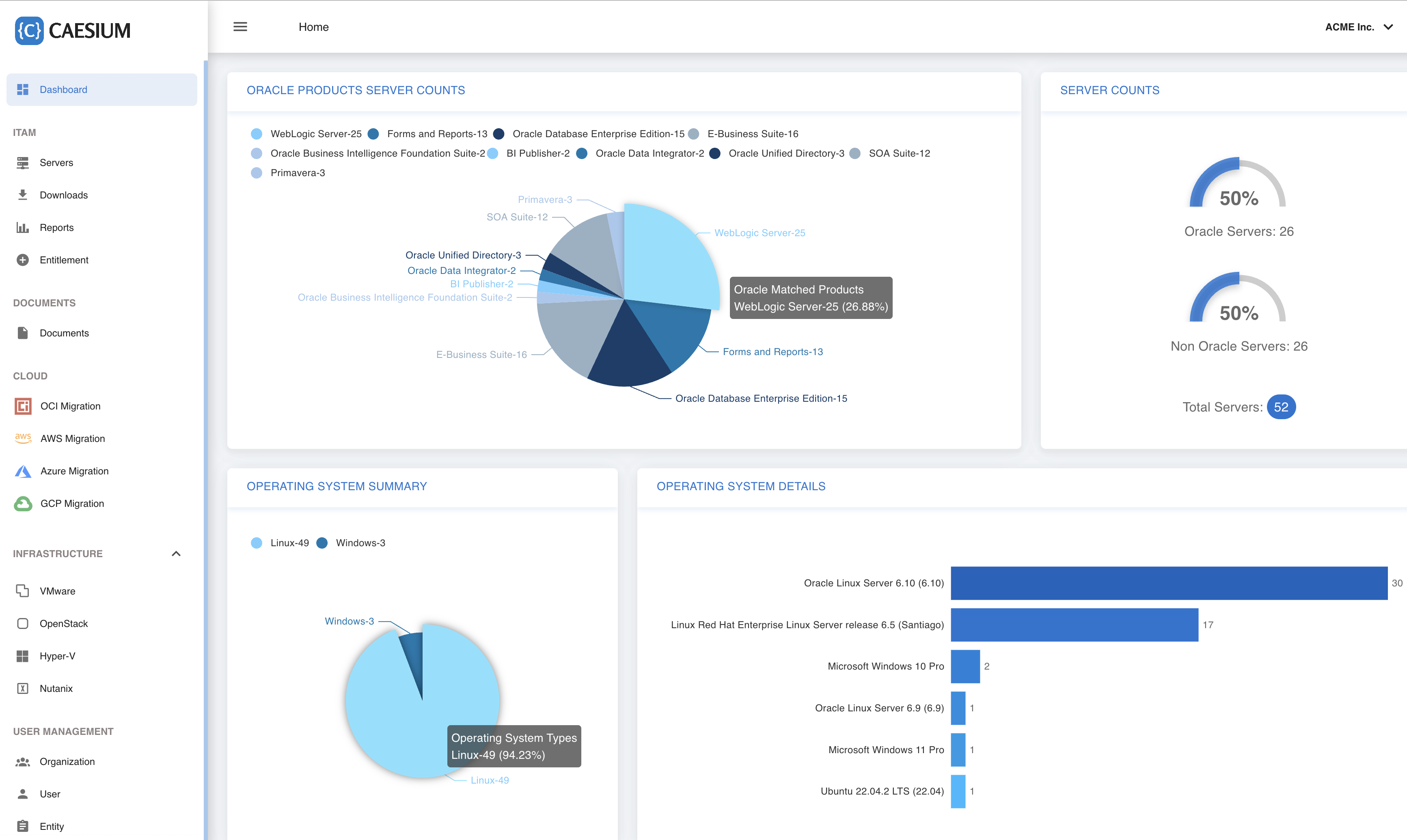The image size is (1407, 840).
Task: Click the Organization people icon
Action: [23, 761]
